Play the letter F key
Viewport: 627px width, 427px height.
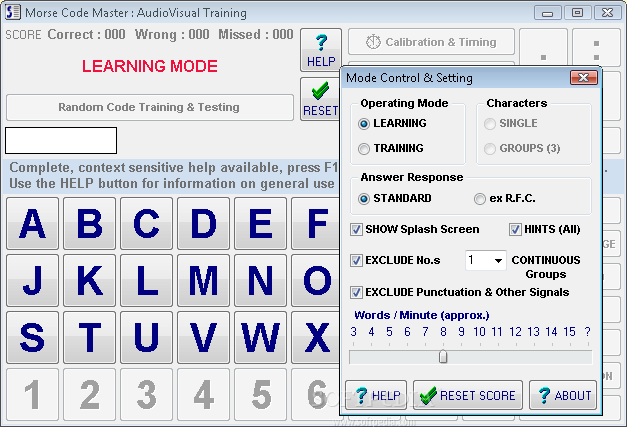tap(315, 223)
